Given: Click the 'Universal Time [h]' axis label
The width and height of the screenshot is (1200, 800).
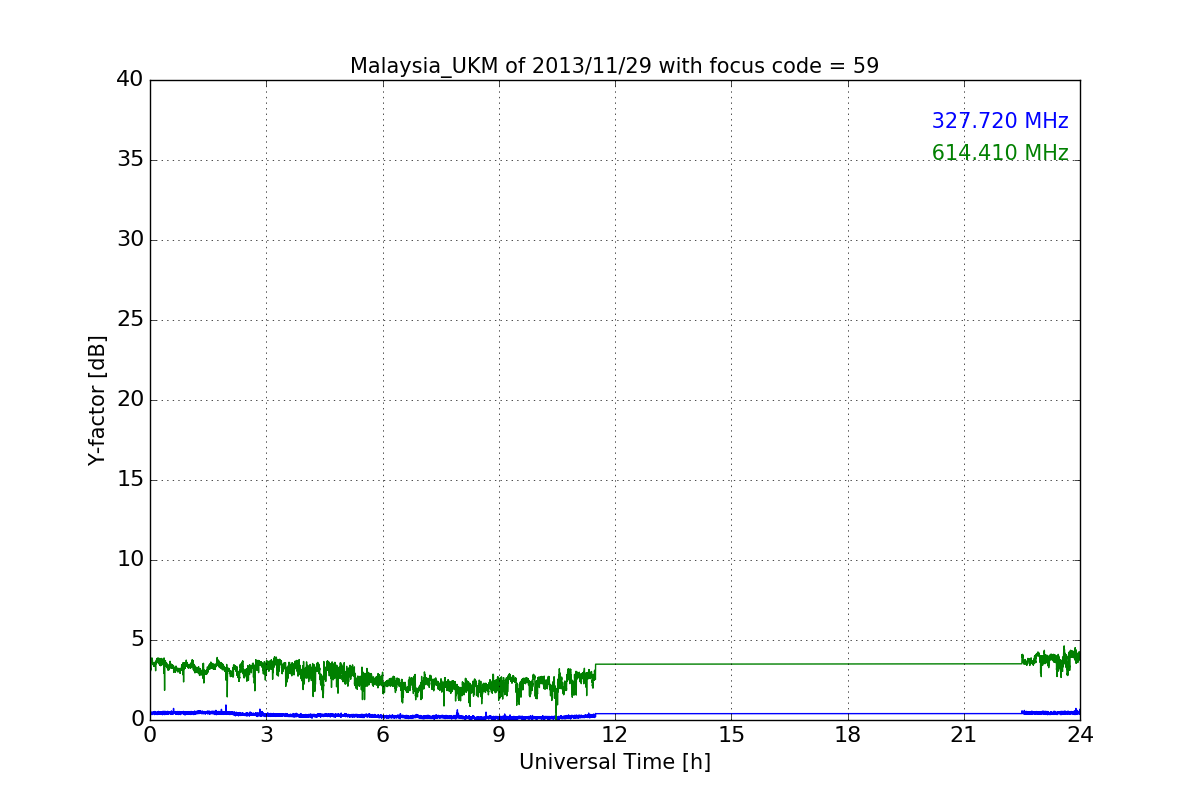Looking at the screenshot, I should pyautogui.click(x=615, y=762).
